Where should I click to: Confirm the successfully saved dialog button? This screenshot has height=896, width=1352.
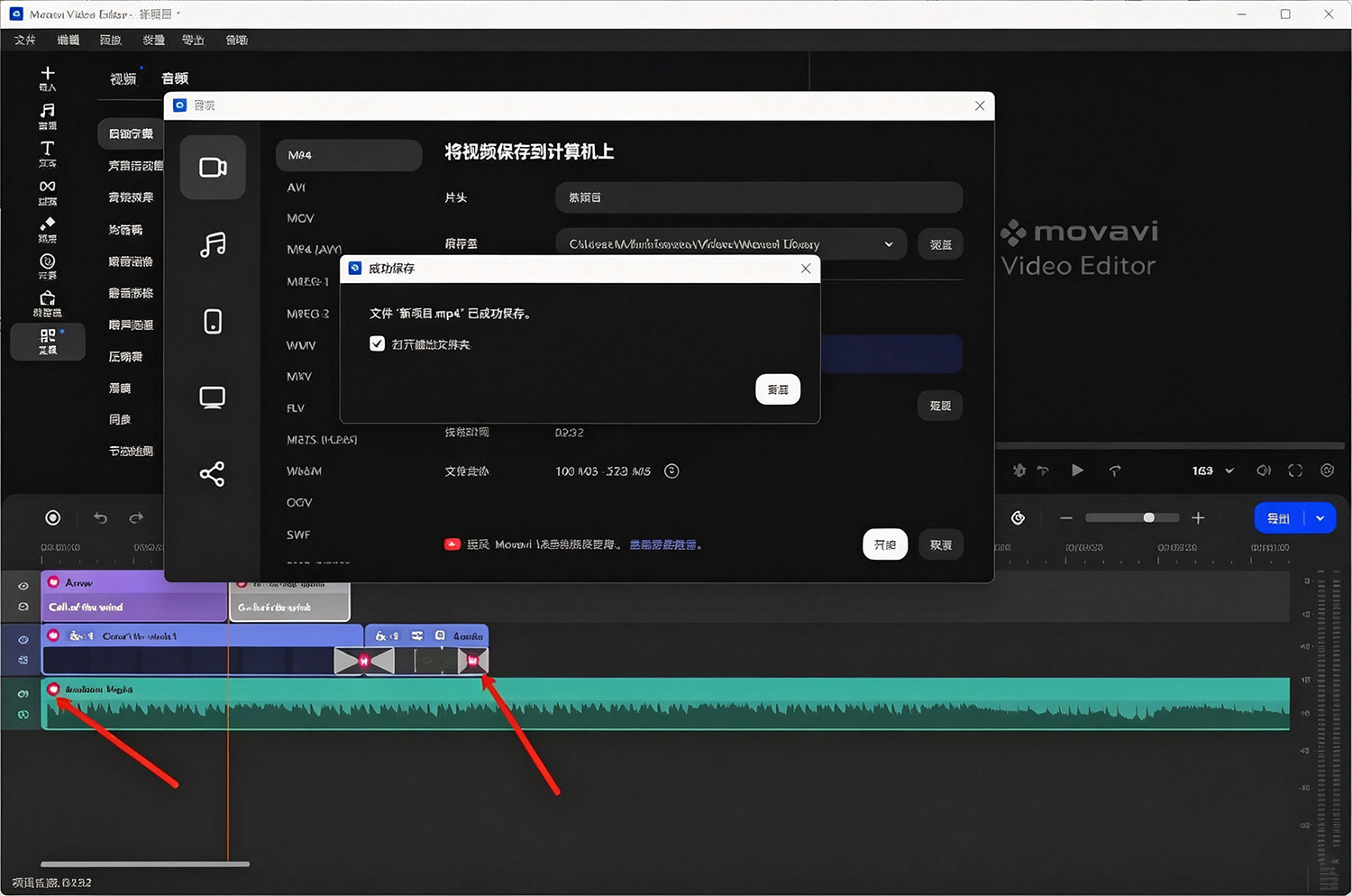tap(778, 389)
